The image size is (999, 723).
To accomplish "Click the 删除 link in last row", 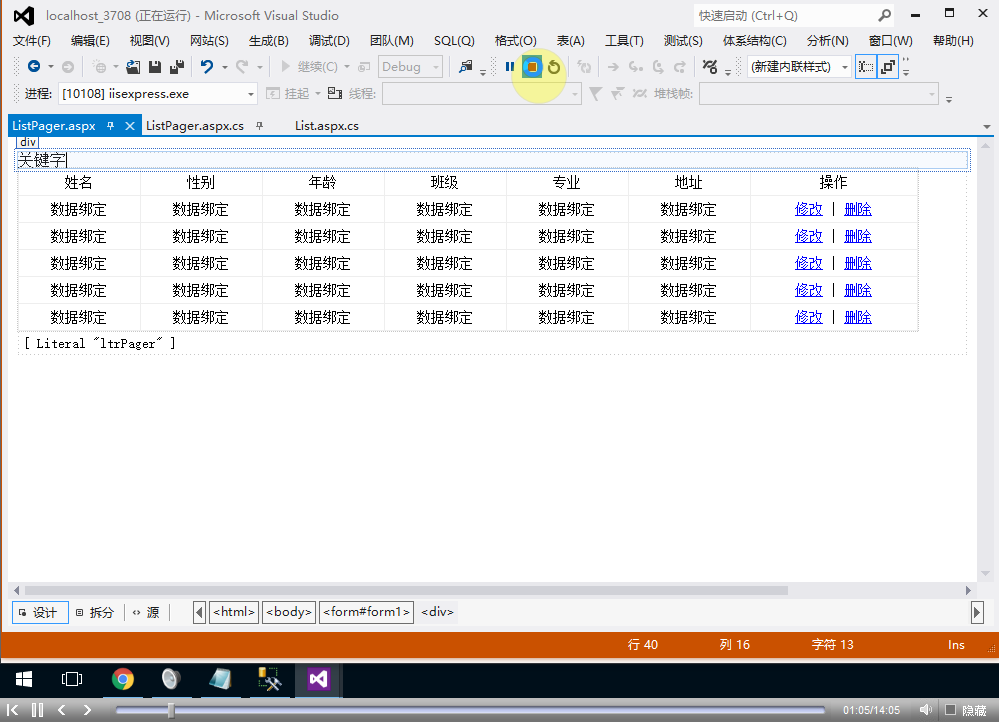I will pos(858,316).
